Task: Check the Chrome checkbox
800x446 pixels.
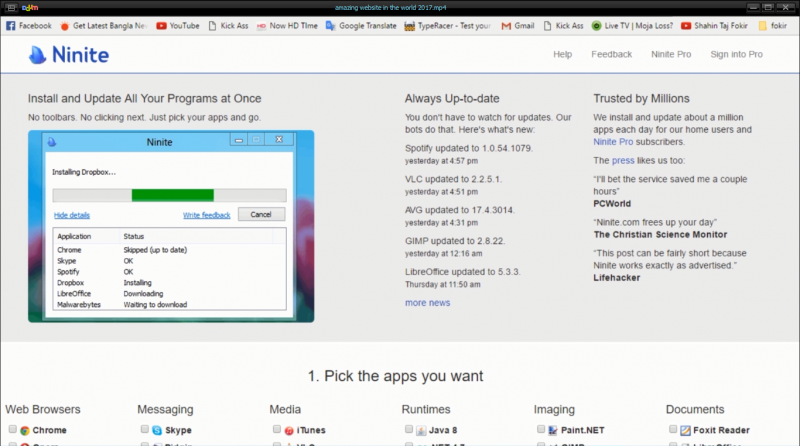Action: point(13,429)
